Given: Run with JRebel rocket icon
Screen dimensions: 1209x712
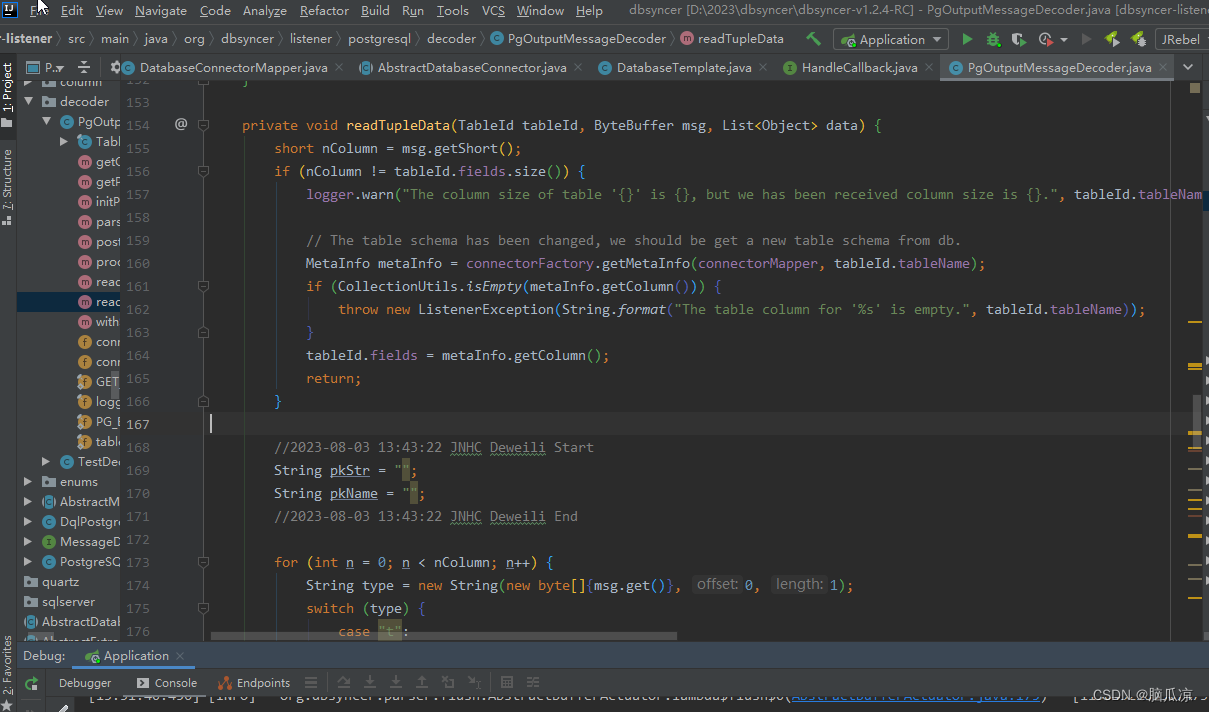Looking at the screenshot, I should click(x=1112, y=39).
